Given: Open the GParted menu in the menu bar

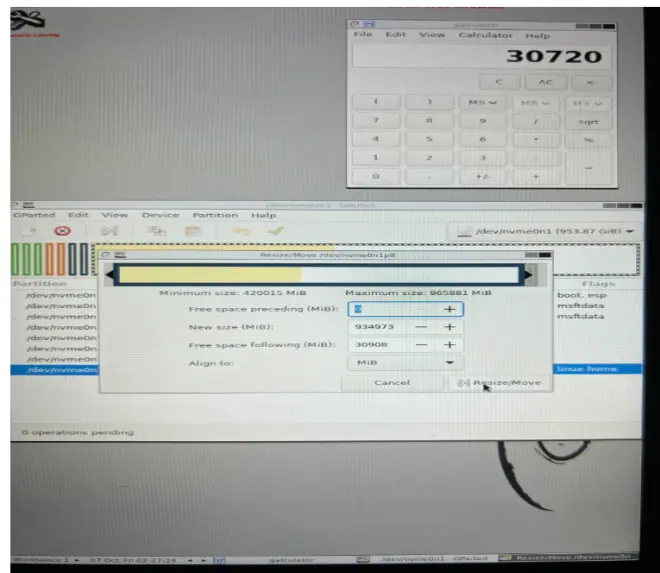Looking at the screenshot, I should (34, 215).
